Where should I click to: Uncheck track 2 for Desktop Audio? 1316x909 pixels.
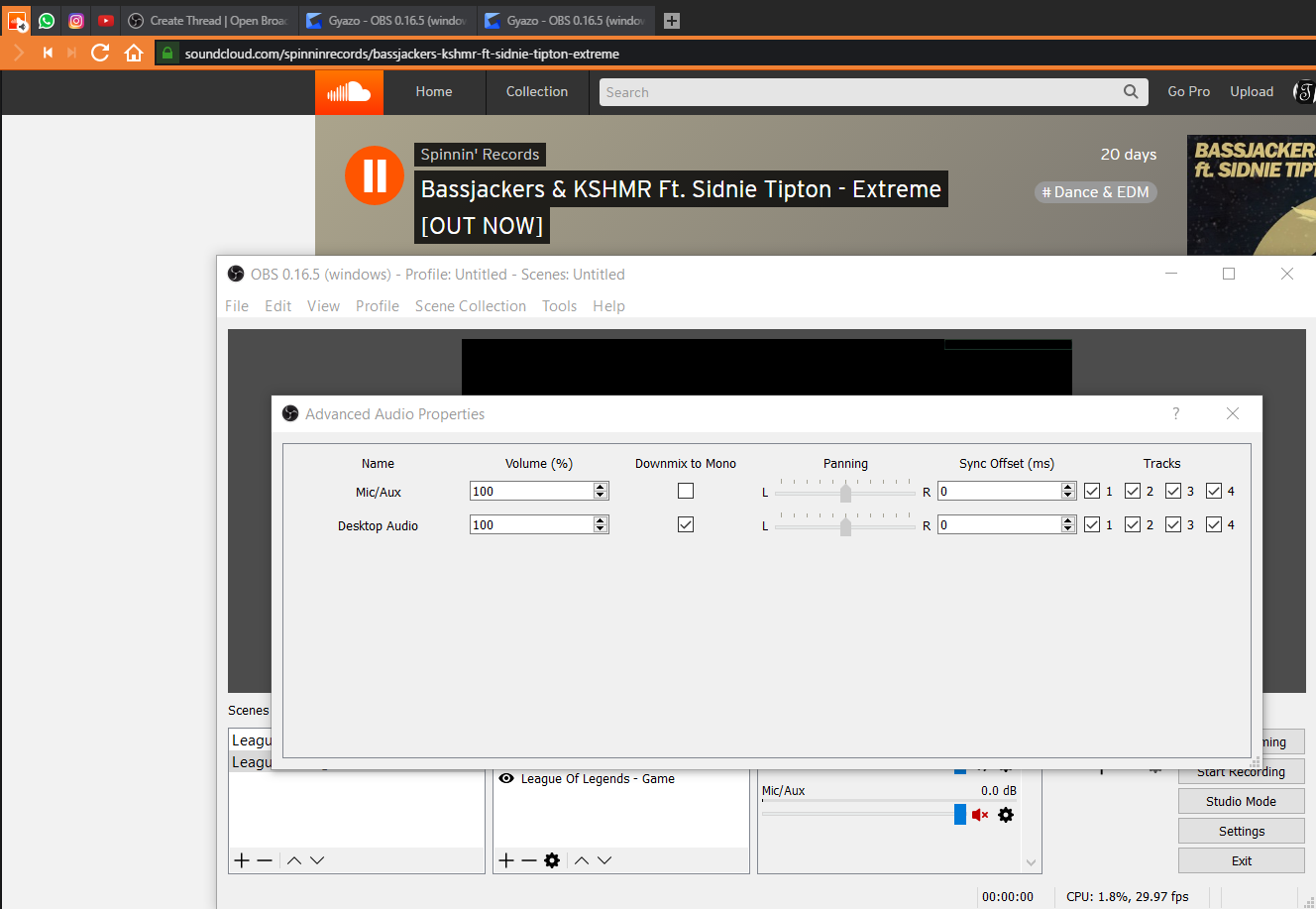coord(1133,524)
